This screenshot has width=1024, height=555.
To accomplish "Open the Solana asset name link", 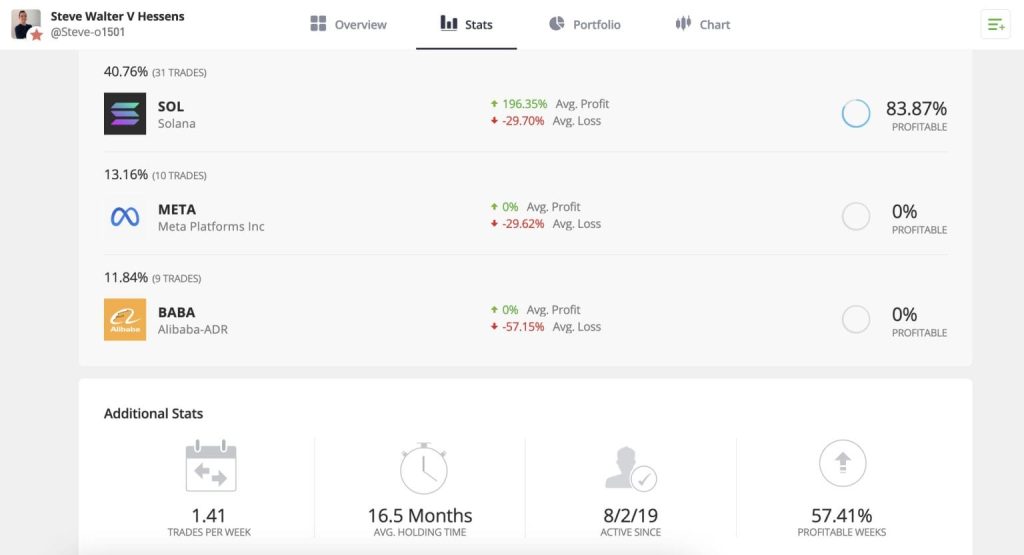I will pos(177,124).
